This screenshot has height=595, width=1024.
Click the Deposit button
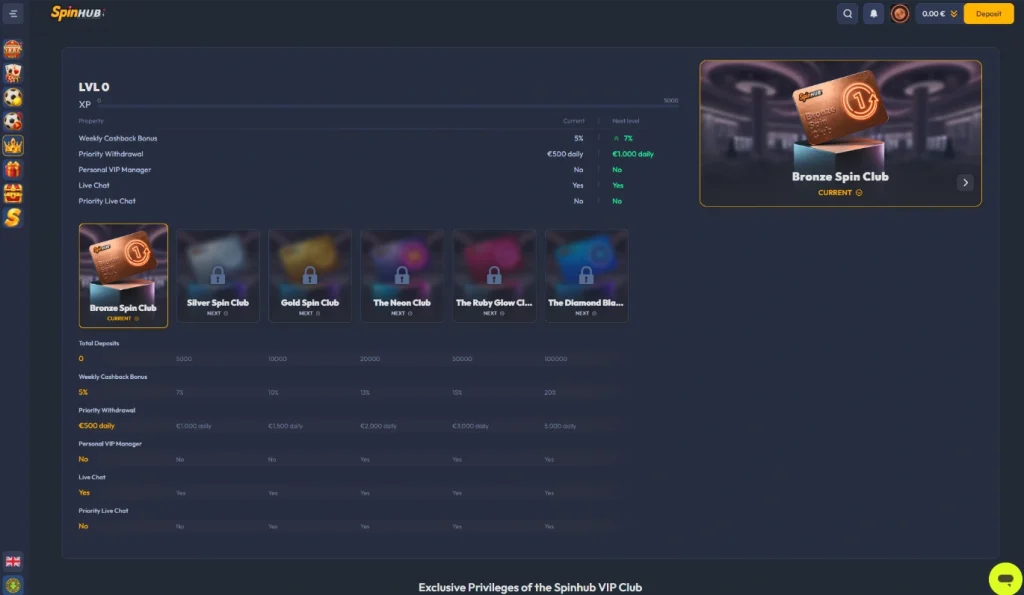[988, 14]
